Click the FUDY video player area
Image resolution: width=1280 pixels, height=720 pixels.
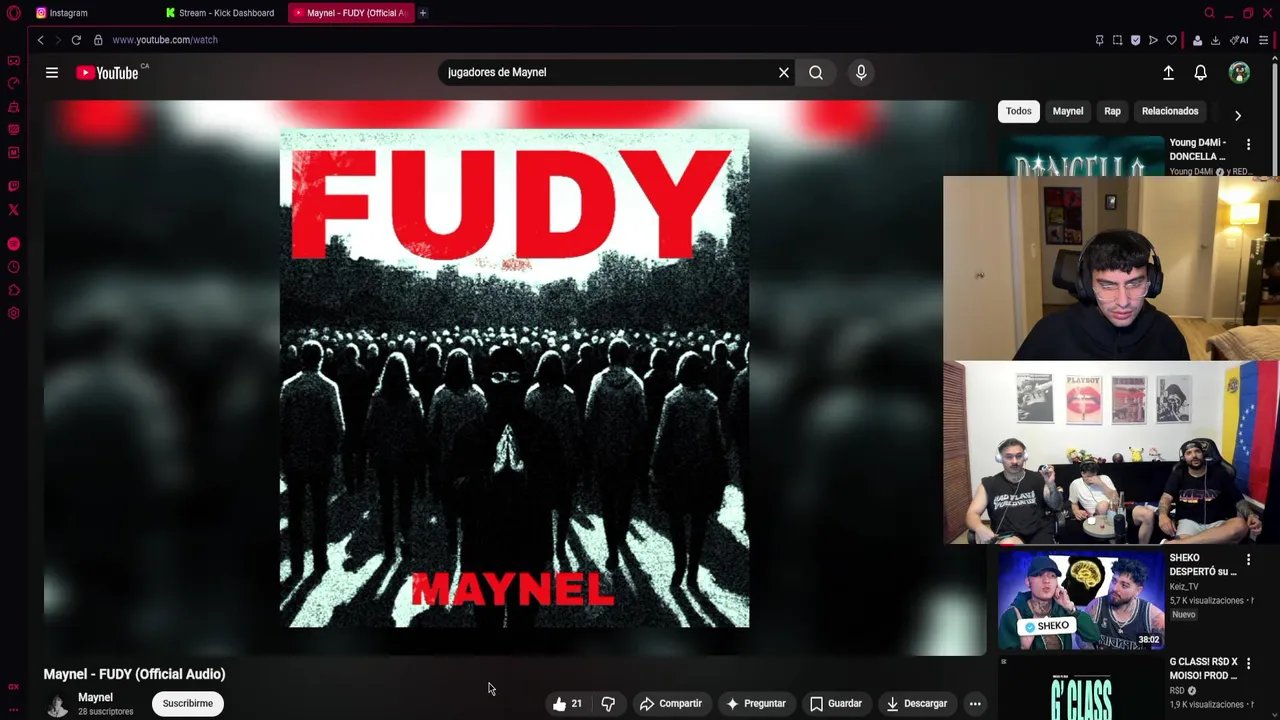coord(514,378)
